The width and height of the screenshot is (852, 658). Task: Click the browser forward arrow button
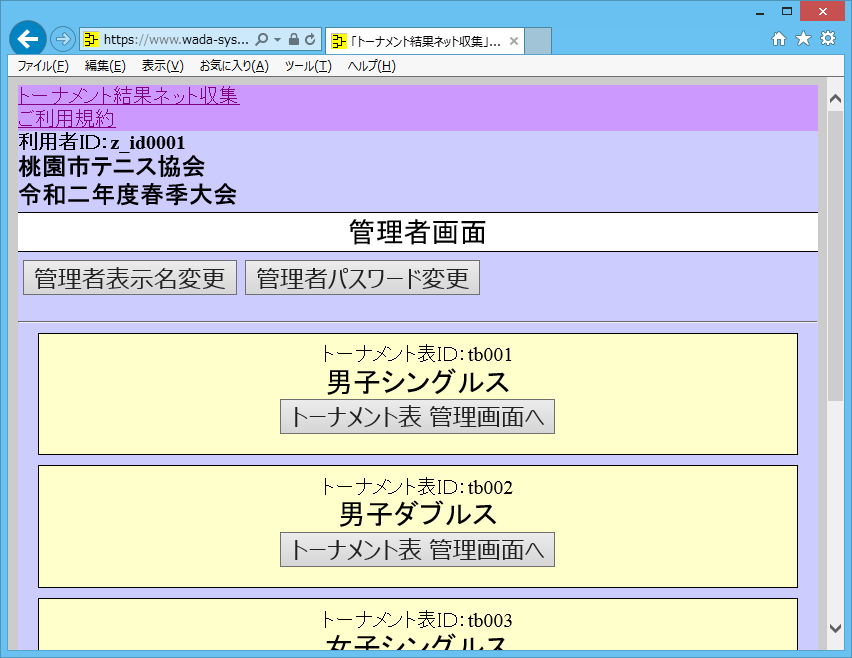pyautogui.click(x=62, y=39)
